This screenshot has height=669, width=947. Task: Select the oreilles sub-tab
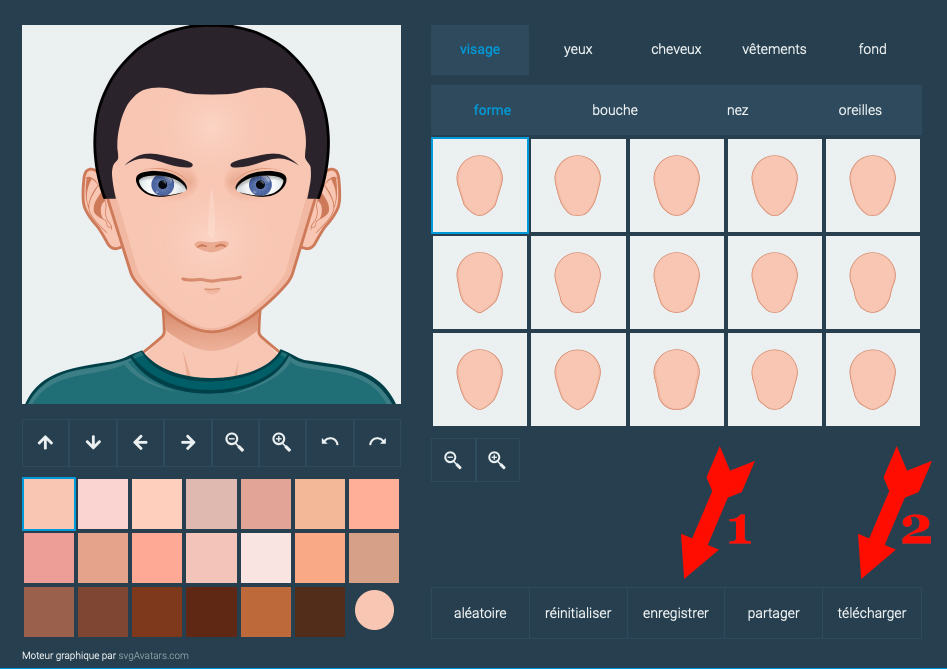860,110
